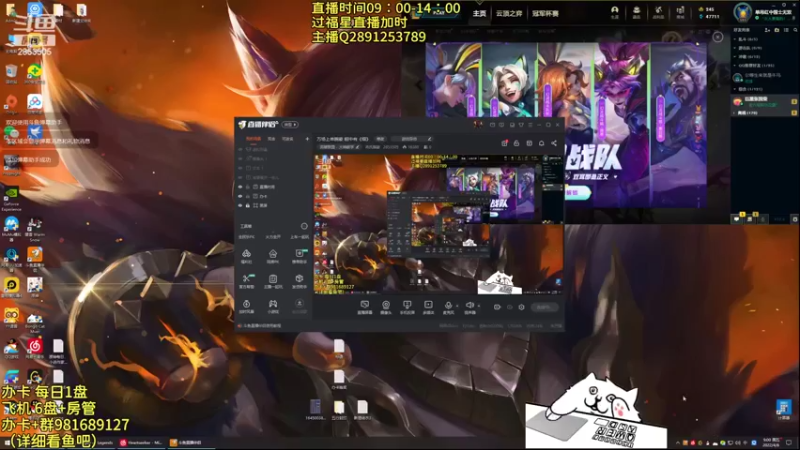
Task: Open the mode dropdown beside streaming app logo
Action: 290,124
